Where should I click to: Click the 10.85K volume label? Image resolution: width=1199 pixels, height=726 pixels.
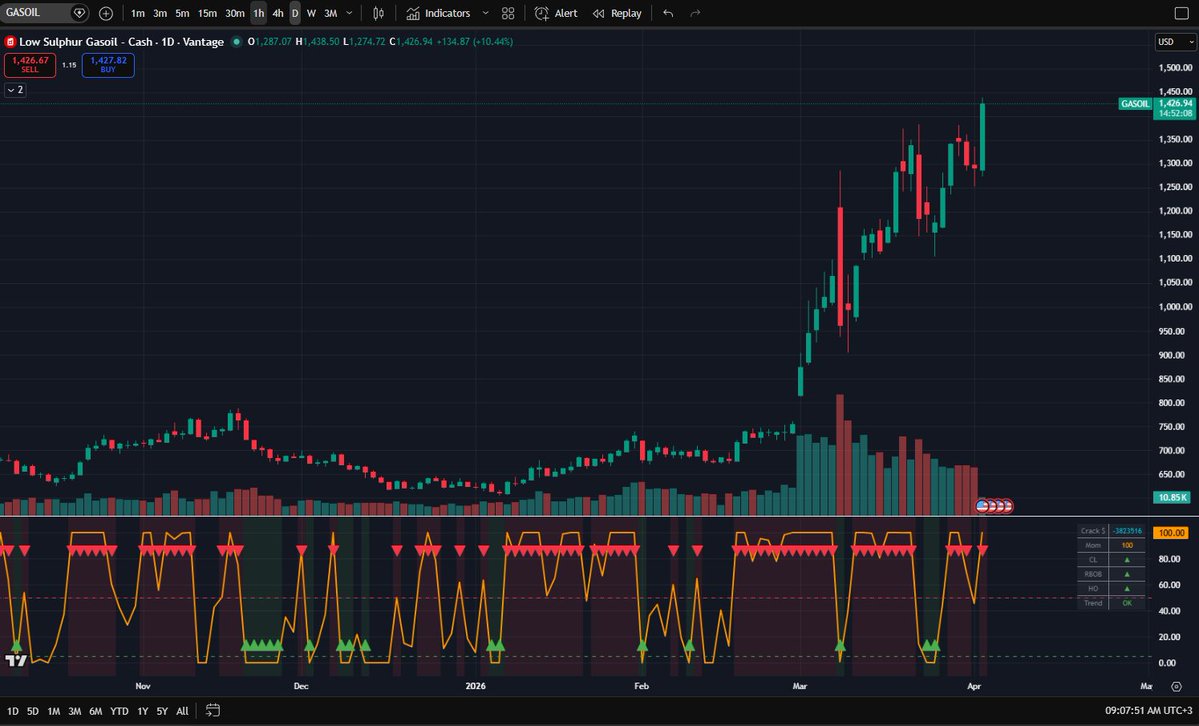click(1171, 497)
